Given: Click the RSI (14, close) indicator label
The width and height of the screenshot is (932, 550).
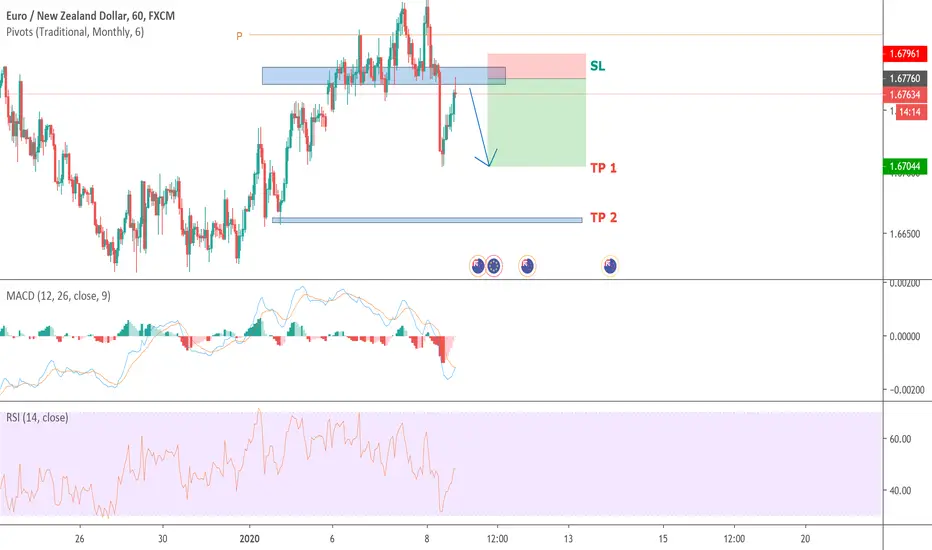Looking at the screenshot, I should point(37,417).
